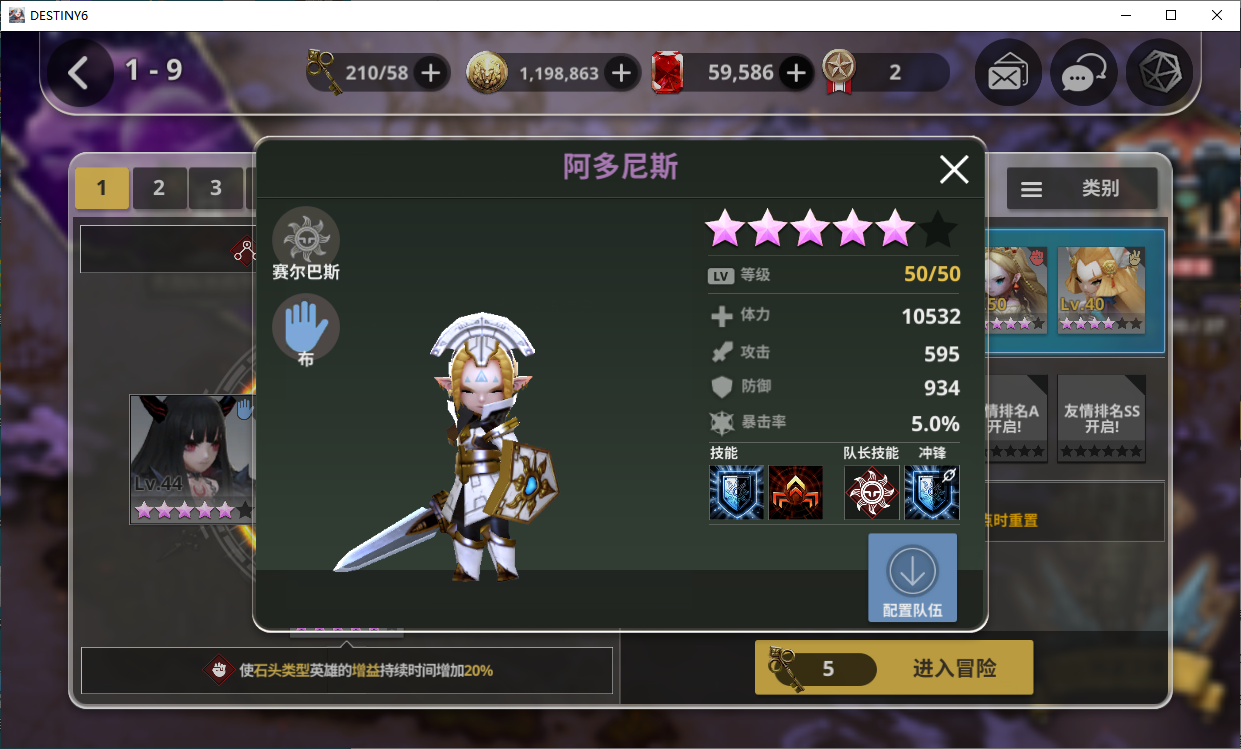Close the 阿多尼斯 hero detail popup
This screenshot has width=1241, height=749.
pyautogui.click(x=954, y=170)
